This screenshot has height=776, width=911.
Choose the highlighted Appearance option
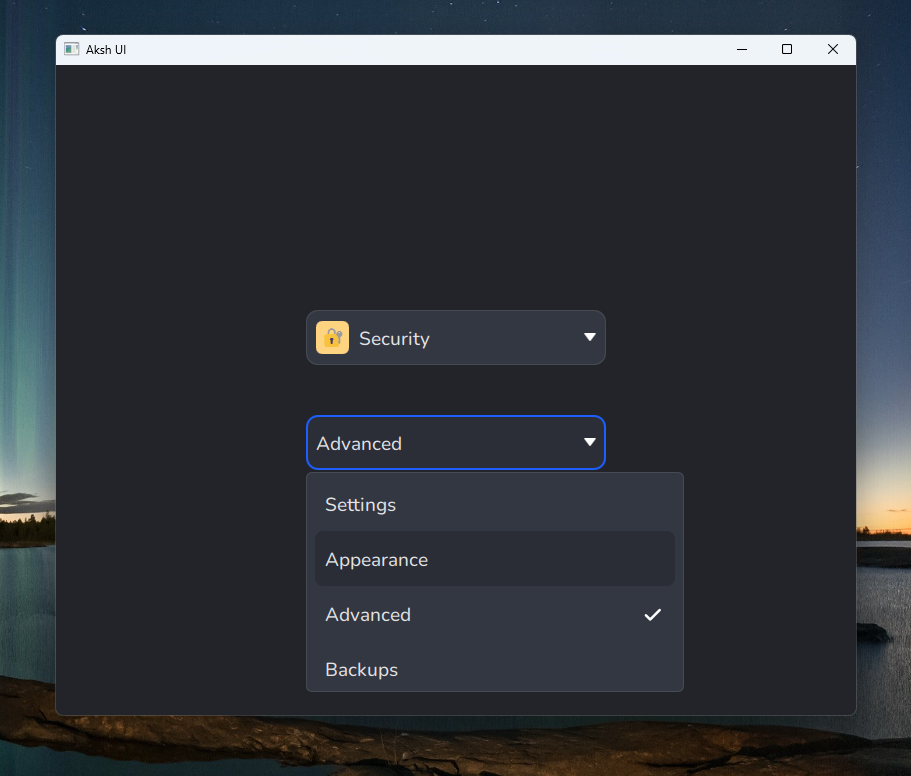pos(494,559)
